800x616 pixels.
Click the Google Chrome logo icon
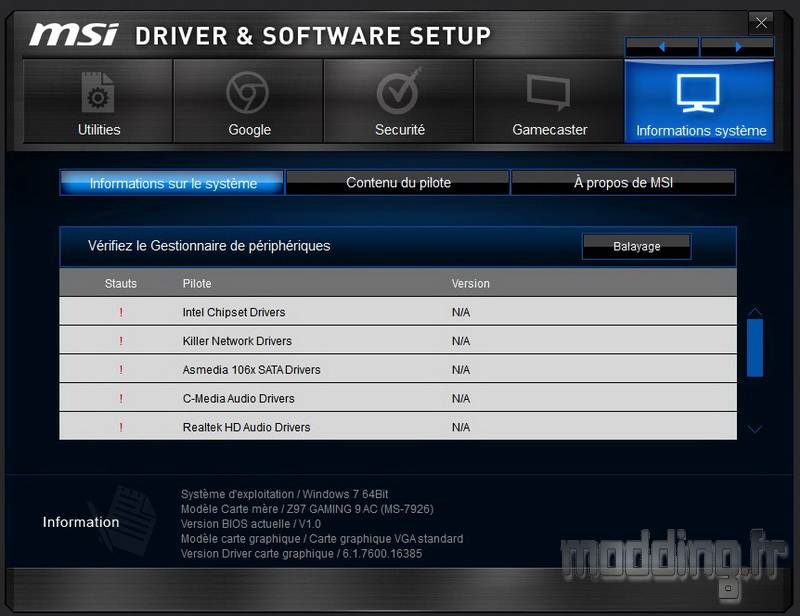coord(247,92)
